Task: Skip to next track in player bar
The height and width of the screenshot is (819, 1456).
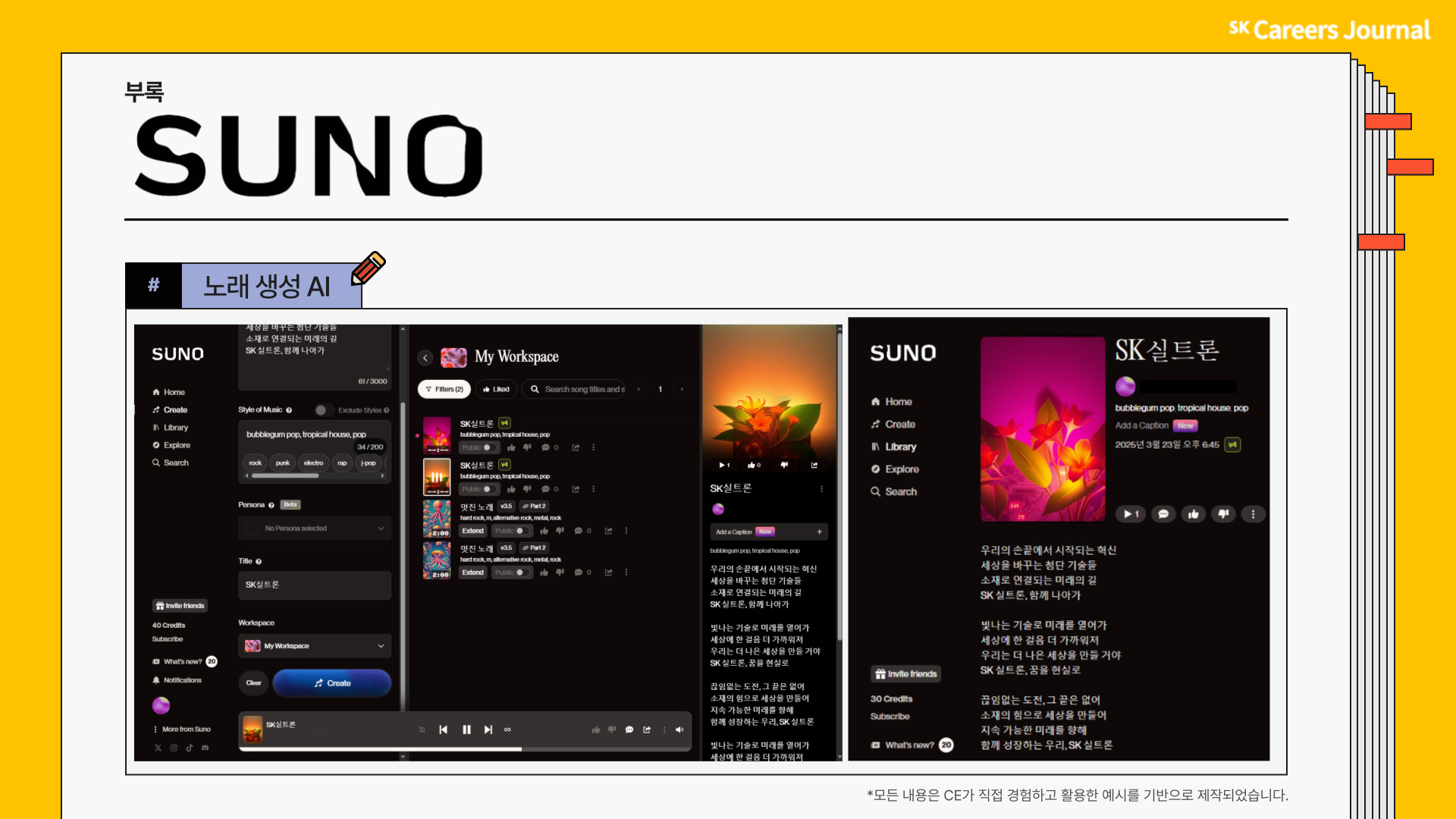Action: (x=488, y=730)
